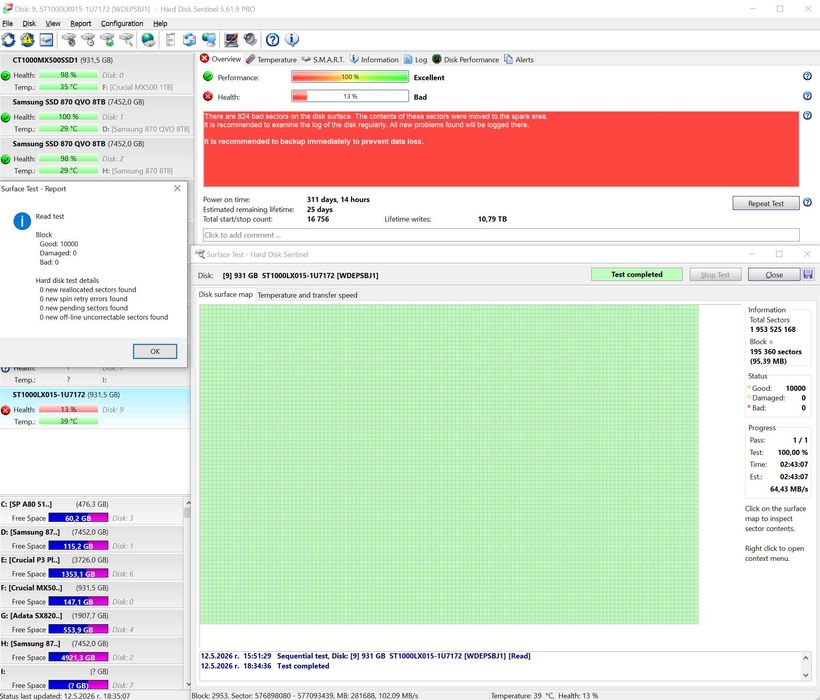820x700 pixels.
Task: Open Temperature and transfer speed tab
Action: 308,295
